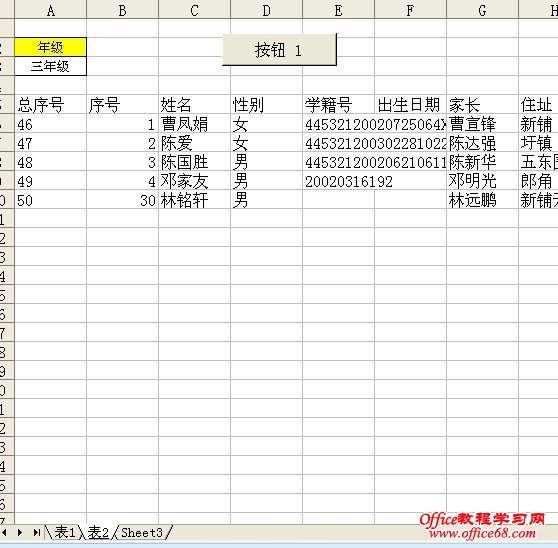Select column A header
This screenshot has width=558, height=548.
coord(51,10)
